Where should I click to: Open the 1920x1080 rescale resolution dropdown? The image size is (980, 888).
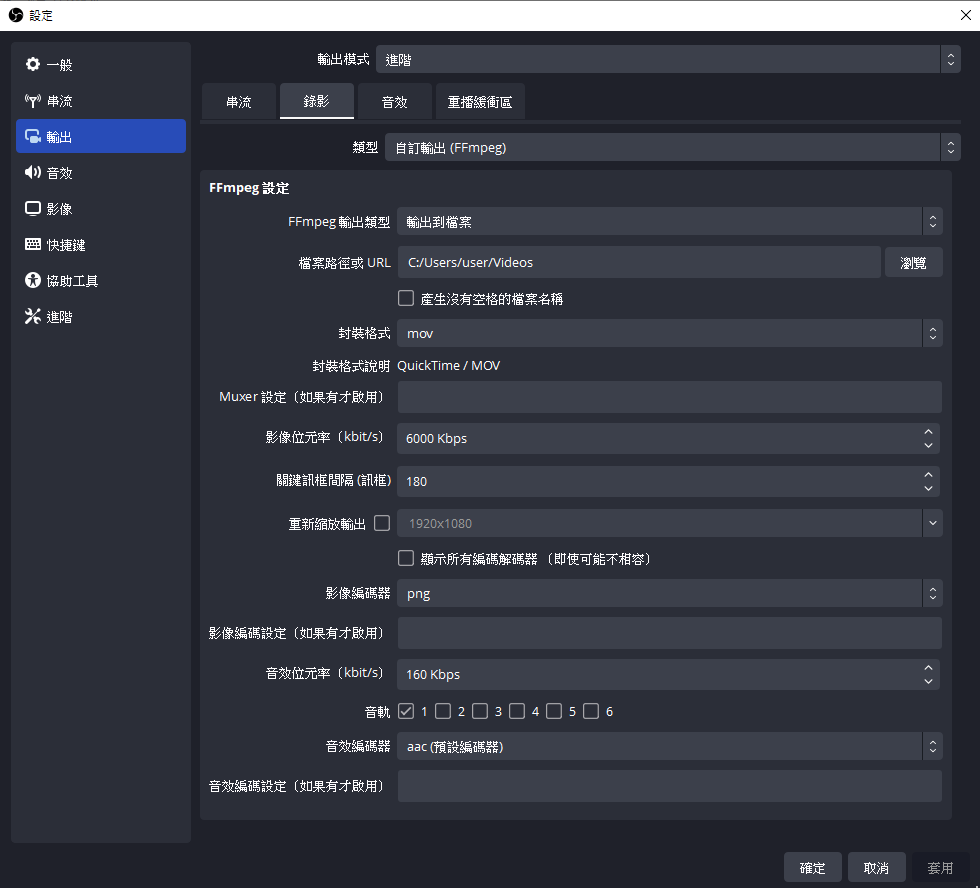coord(669,523)
